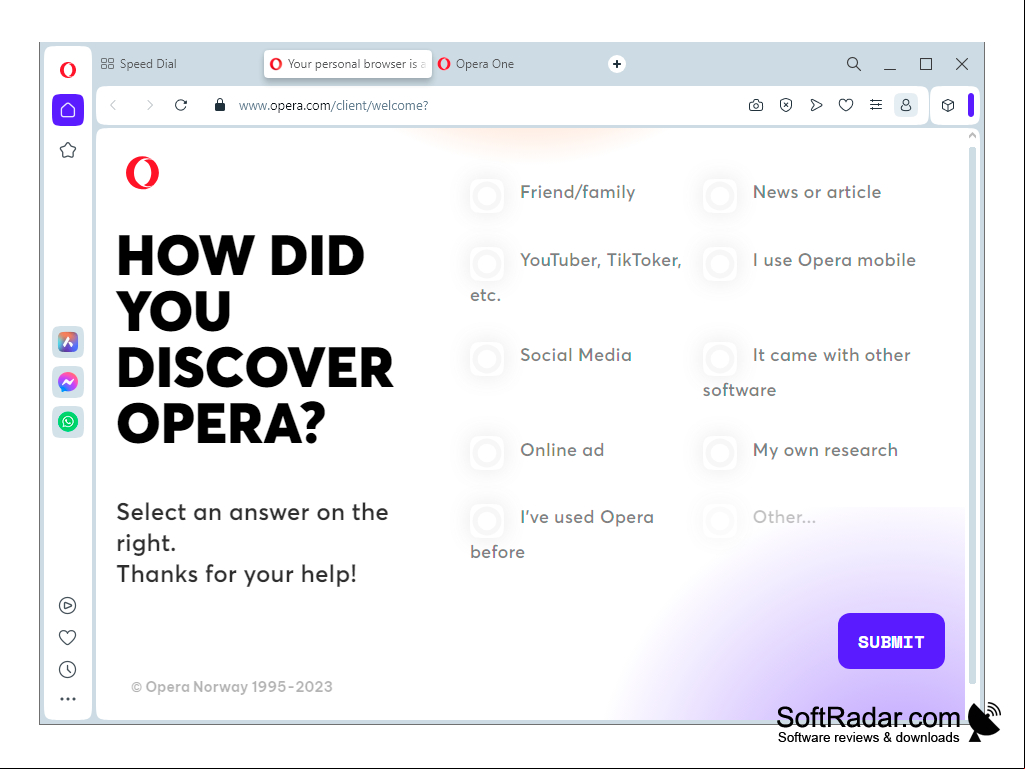Take a snapshot with the camera icon
This screenshot has width=1025, height=769.
tap(756, 105)
